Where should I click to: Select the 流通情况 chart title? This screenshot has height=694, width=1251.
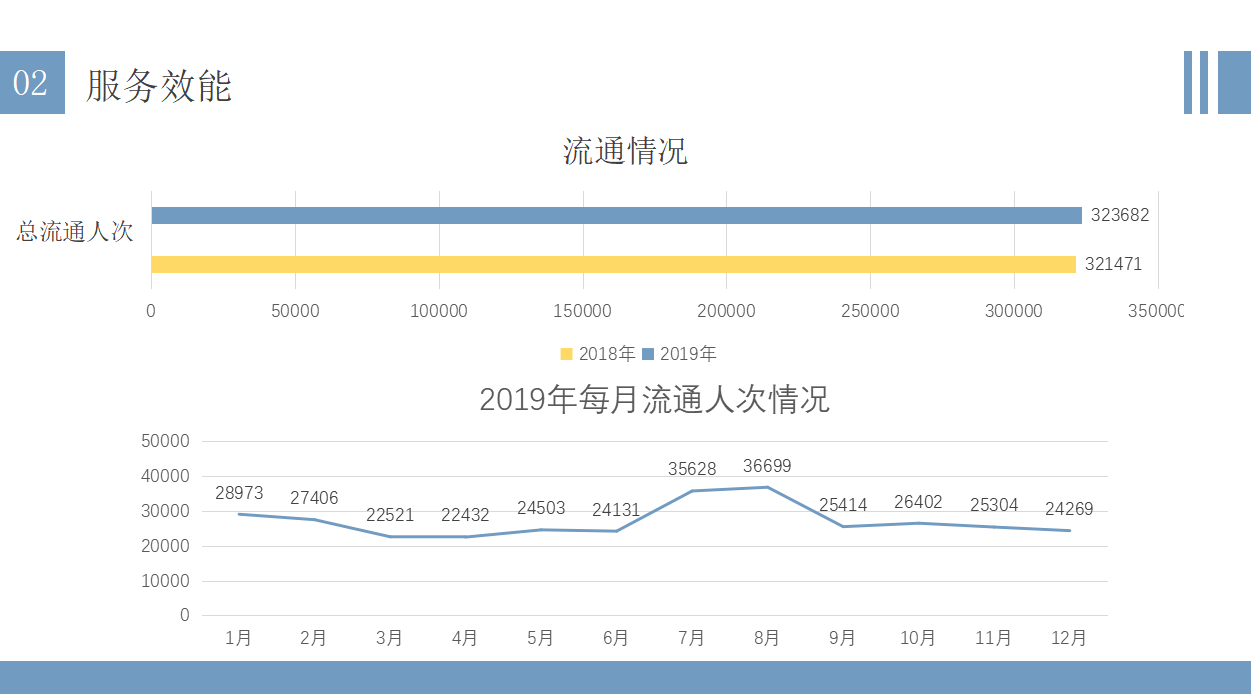tap(625, 152)
